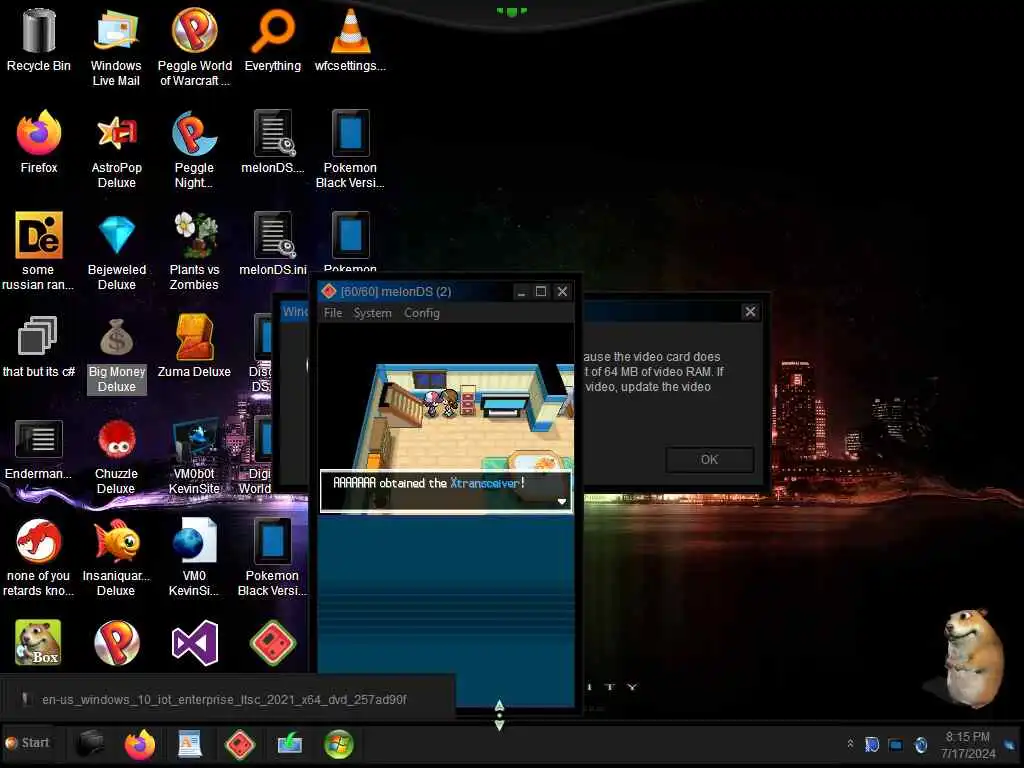The image size is (1024, 768).
Task: Click the blue monitor tray icon
Action: point(895,744)
